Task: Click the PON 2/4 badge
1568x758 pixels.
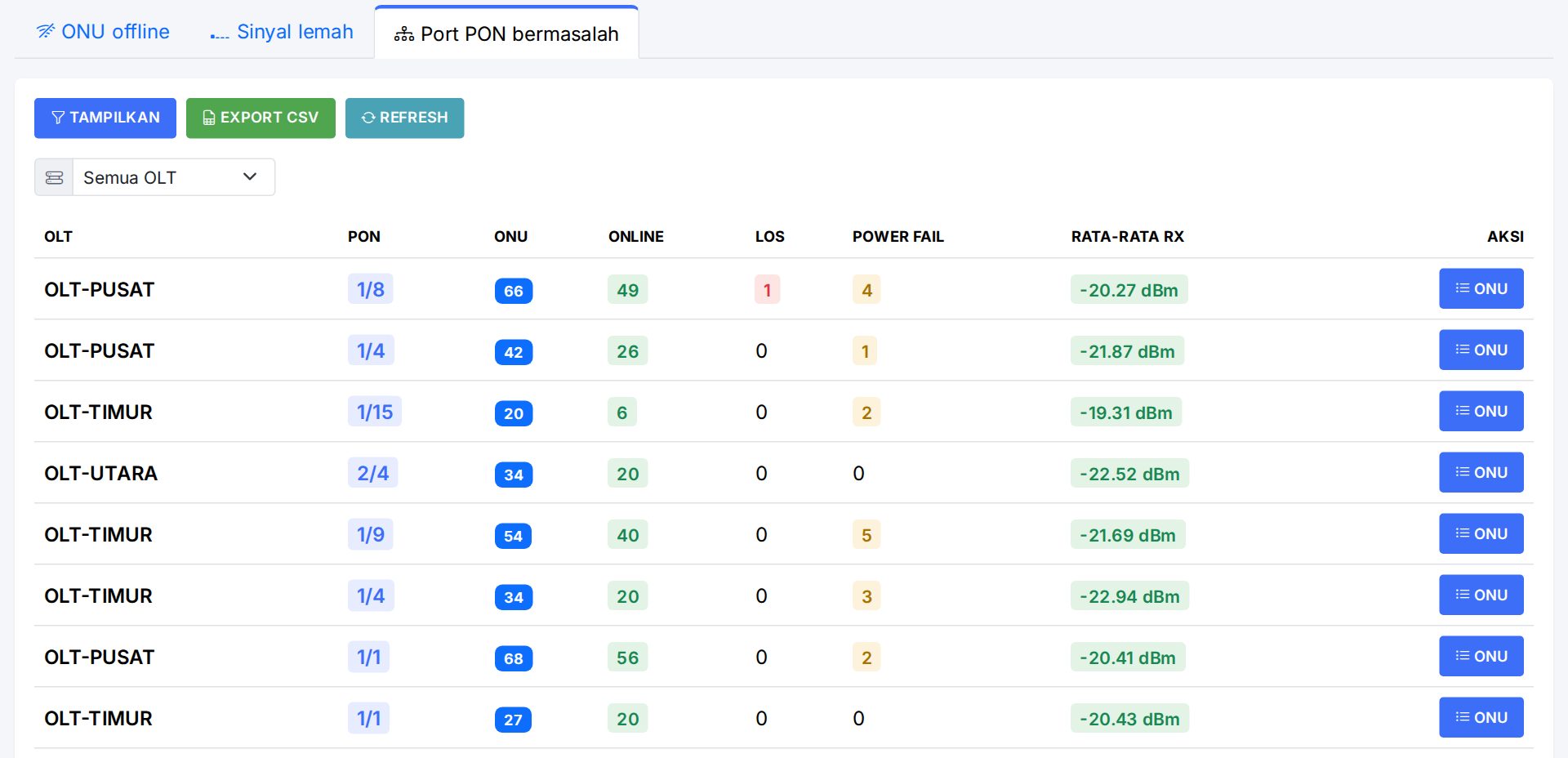Action: click(373, 473)
